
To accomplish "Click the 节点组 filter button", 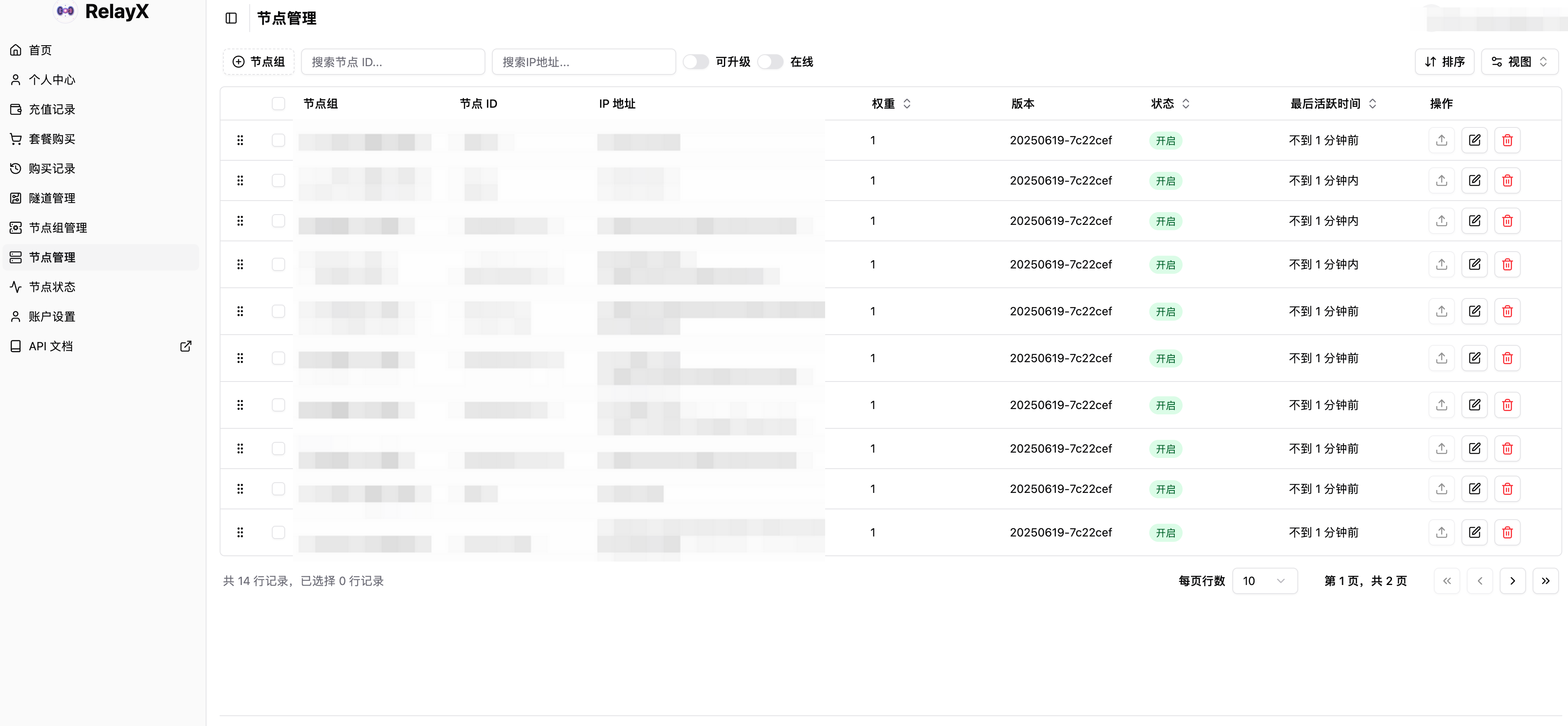I will (259, 62).
